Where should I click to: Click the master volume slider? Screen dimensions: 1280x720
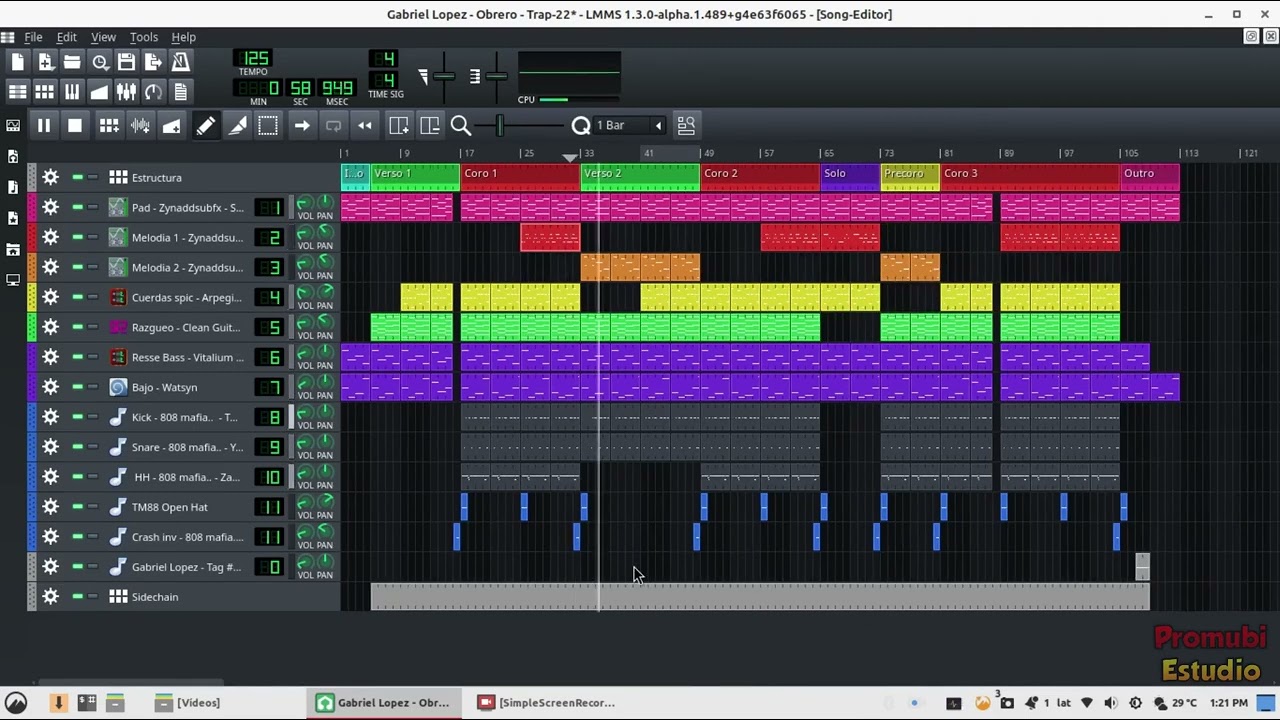pyautogui.click(x=444, y=77)
